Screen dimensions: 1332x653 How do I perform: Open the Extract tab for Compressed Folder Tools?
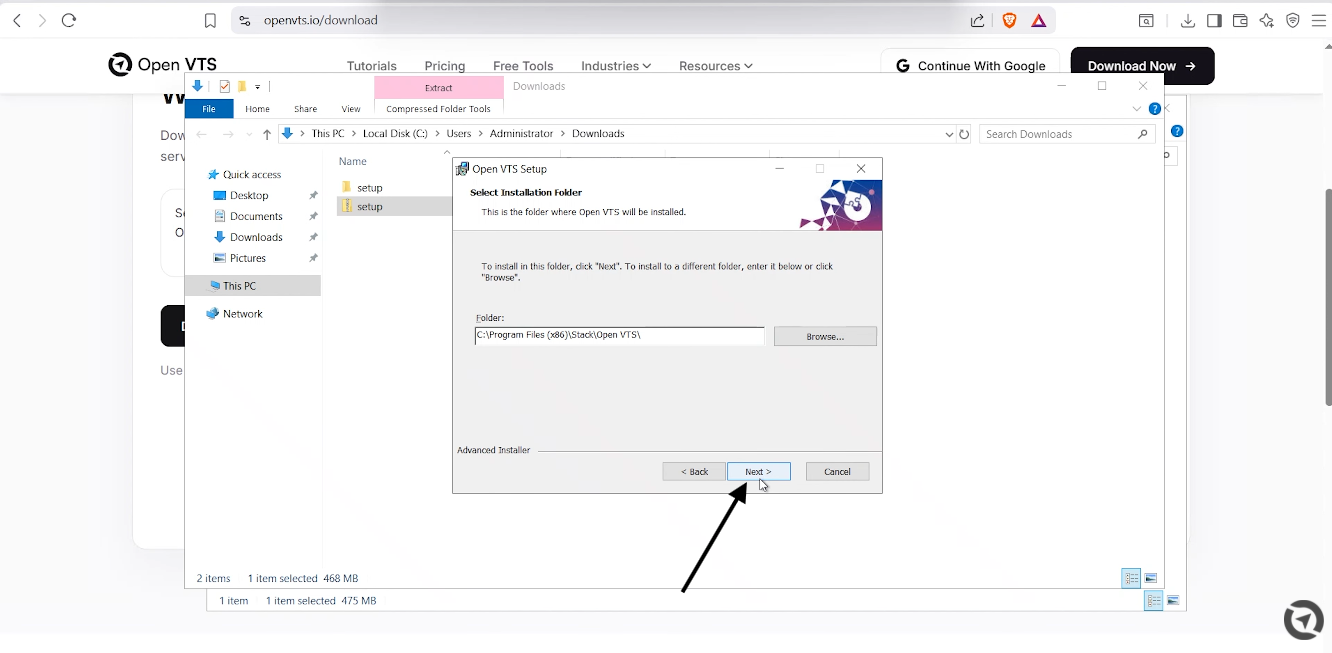click(439, 88)
